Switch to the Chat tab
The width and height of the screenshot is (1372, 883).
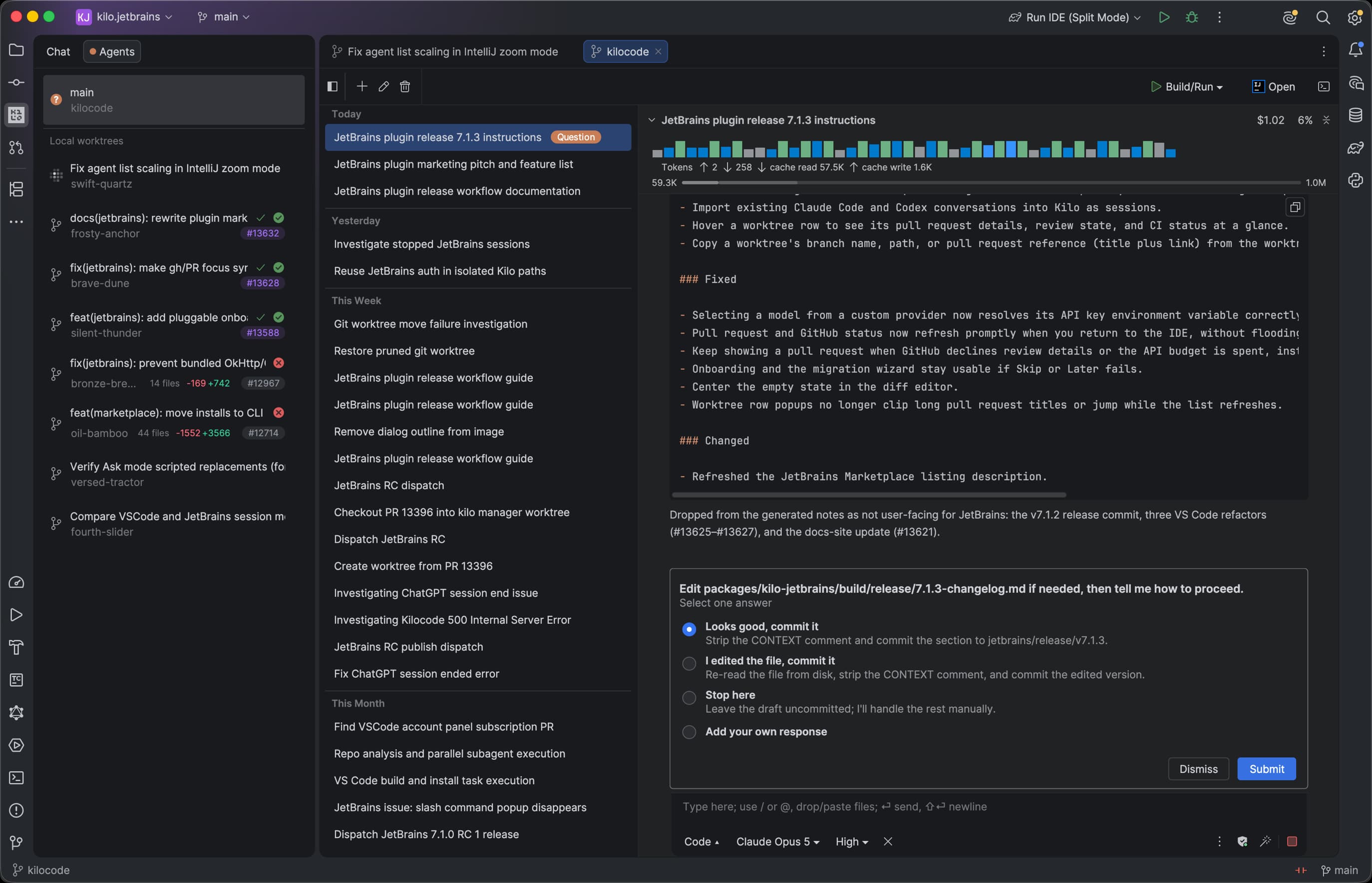(58, 51)
